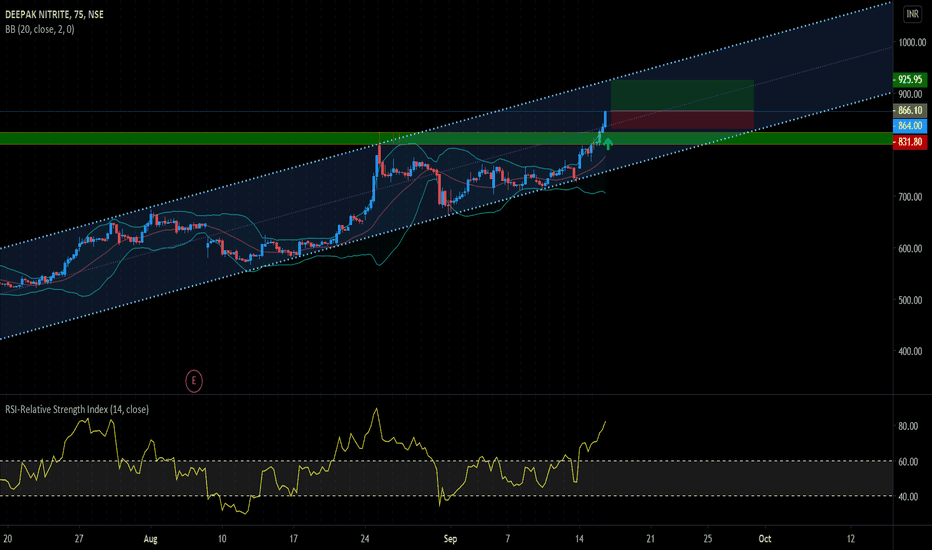The width and height of the screenshot is (932, 550).
Task: Click the earnings 'E' marker icon
Action: click(194, 381)
